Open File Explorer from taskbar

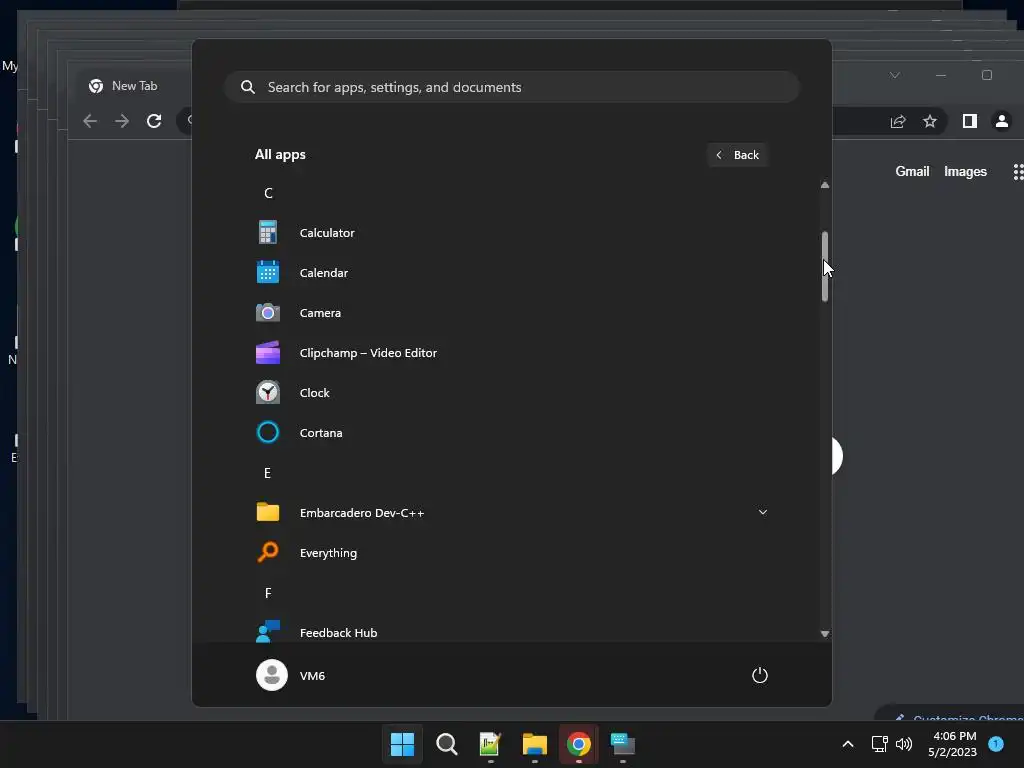(535, 744)
